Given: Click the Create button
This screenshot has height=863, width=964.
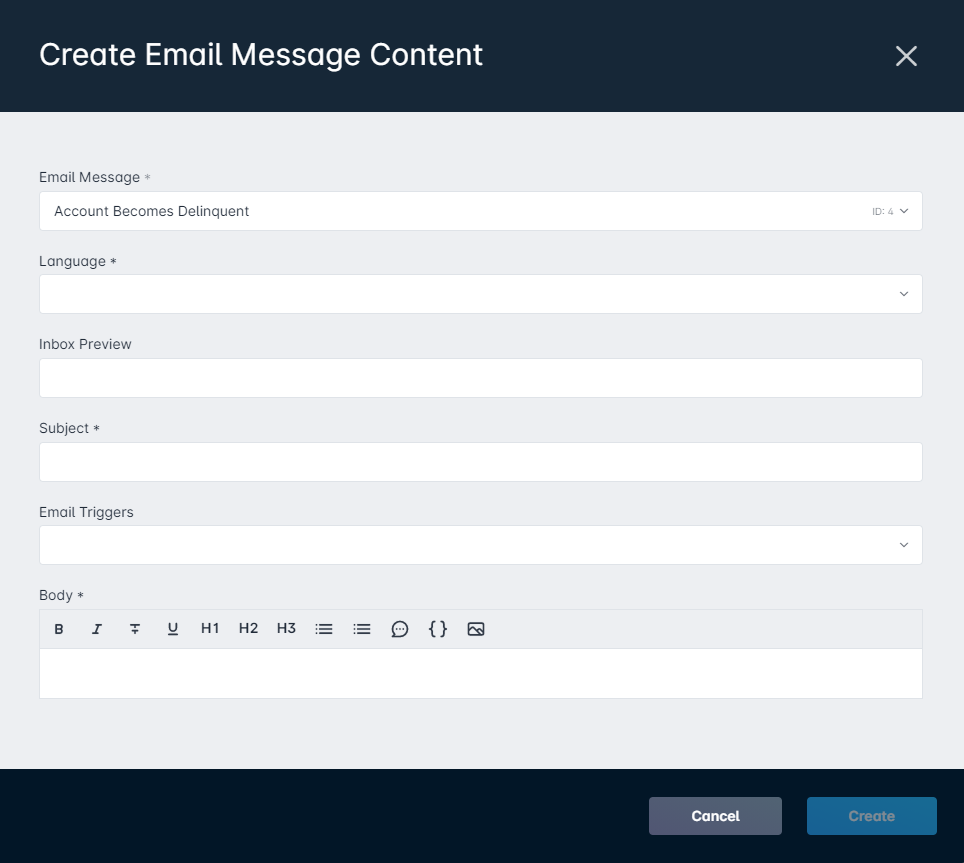Looking at the screenshot, I should (872, 816).
